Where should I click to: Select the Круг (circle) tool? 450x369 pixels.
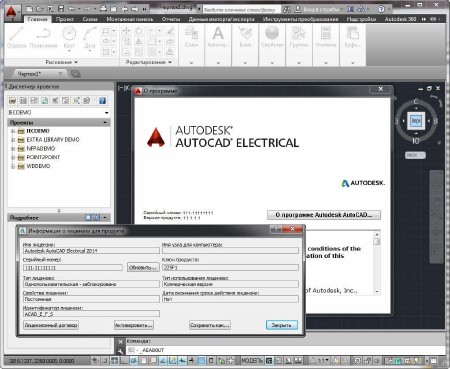(69, 38)
